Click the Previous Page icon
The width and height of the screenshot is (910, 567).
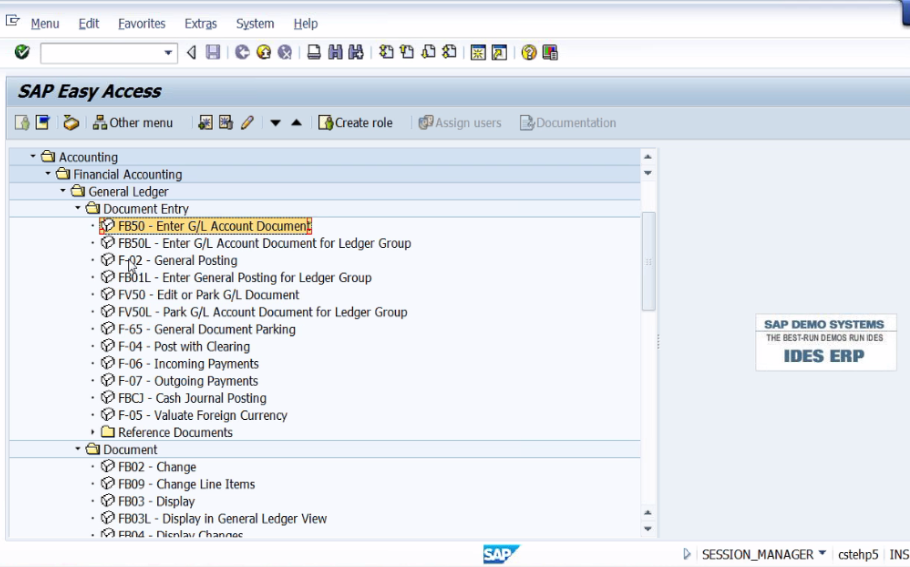point(407,52)
